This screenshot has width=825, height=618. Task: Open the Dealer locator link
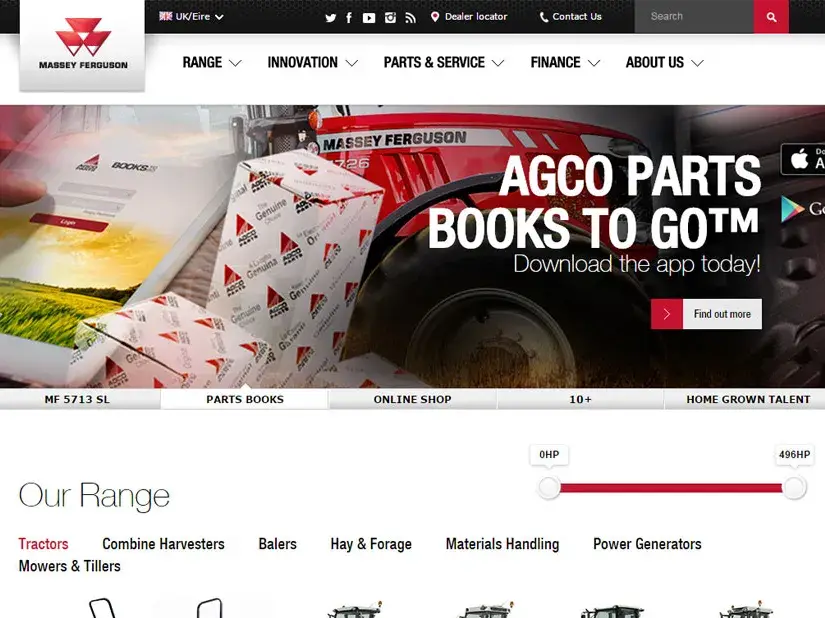coord(469,17)
